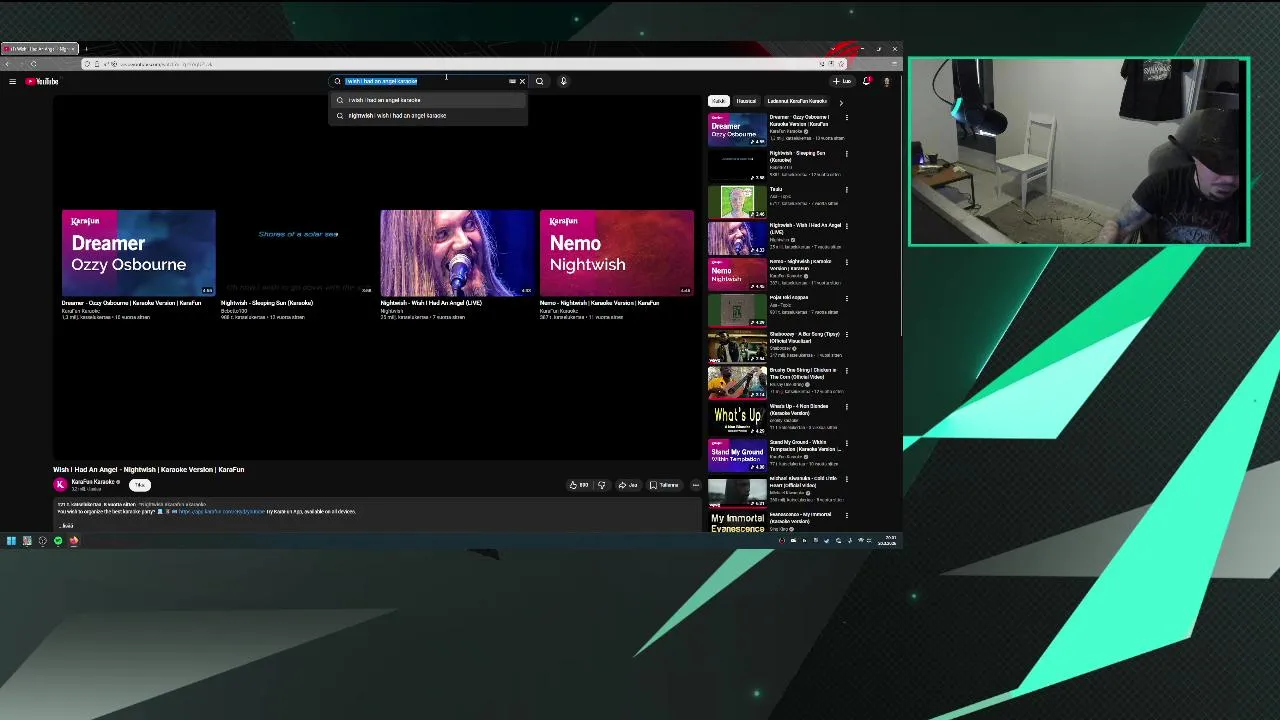This screenshot has width=1280, height=720.
Task: Open KaraFun Karaoke channel avatar
Action: click(x=60, y=485)
